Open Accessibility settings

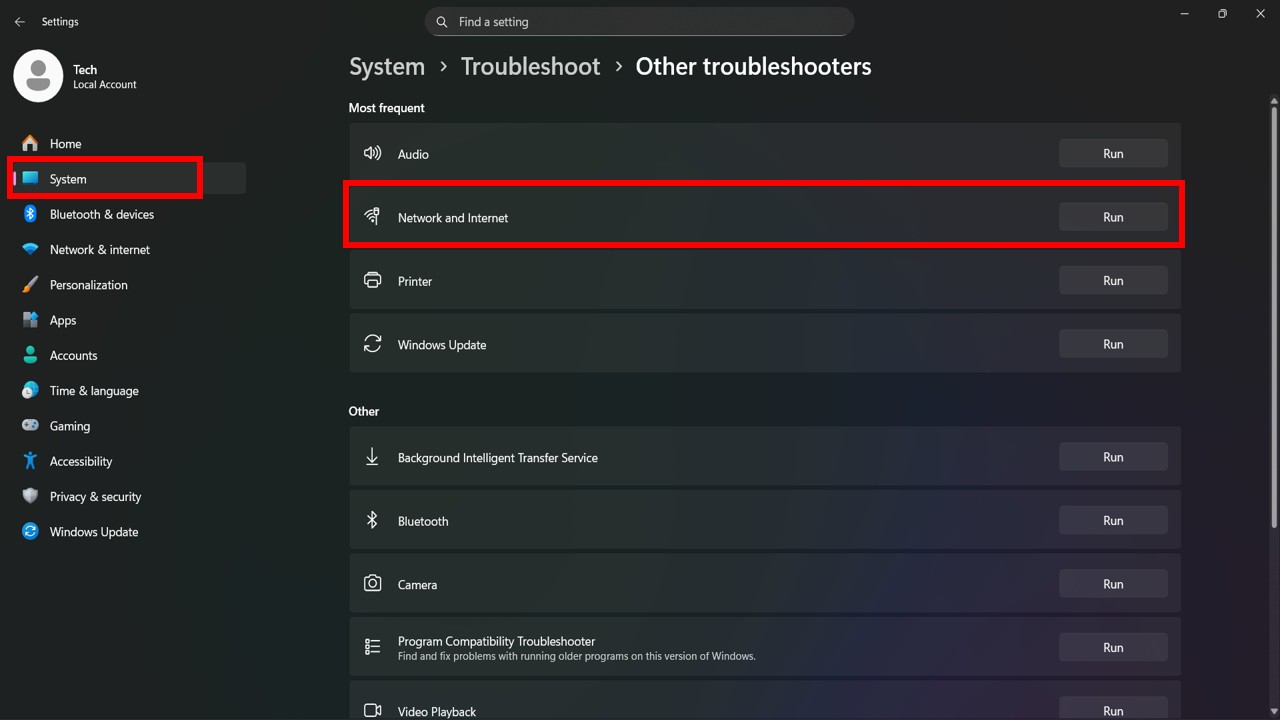pos(80,461)
